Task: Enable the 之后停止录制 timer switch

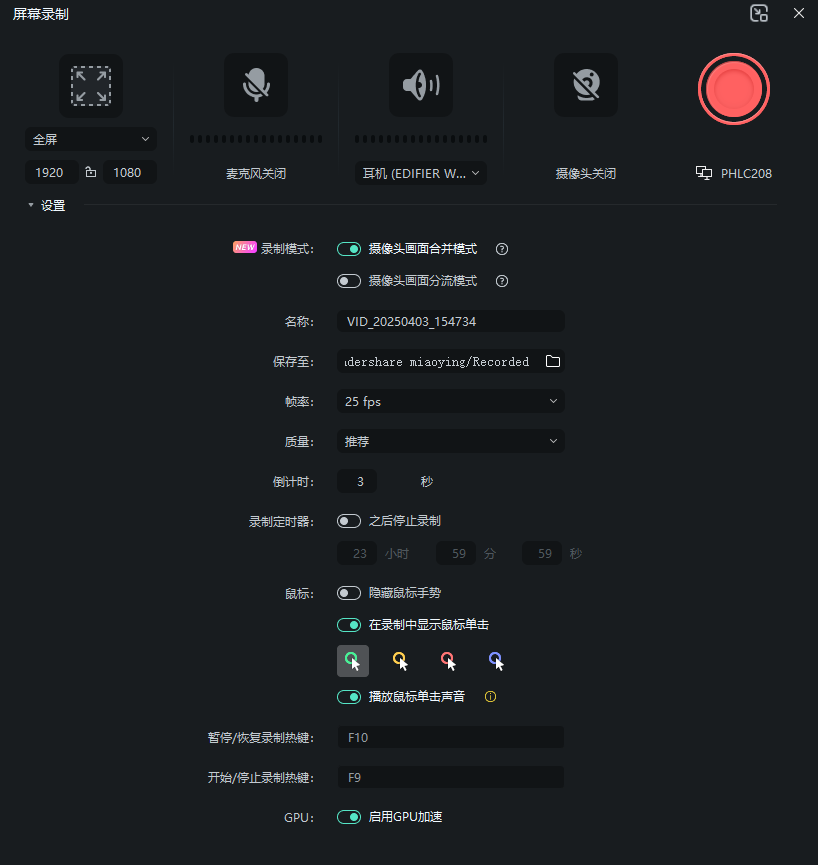Action: [349, 521]
